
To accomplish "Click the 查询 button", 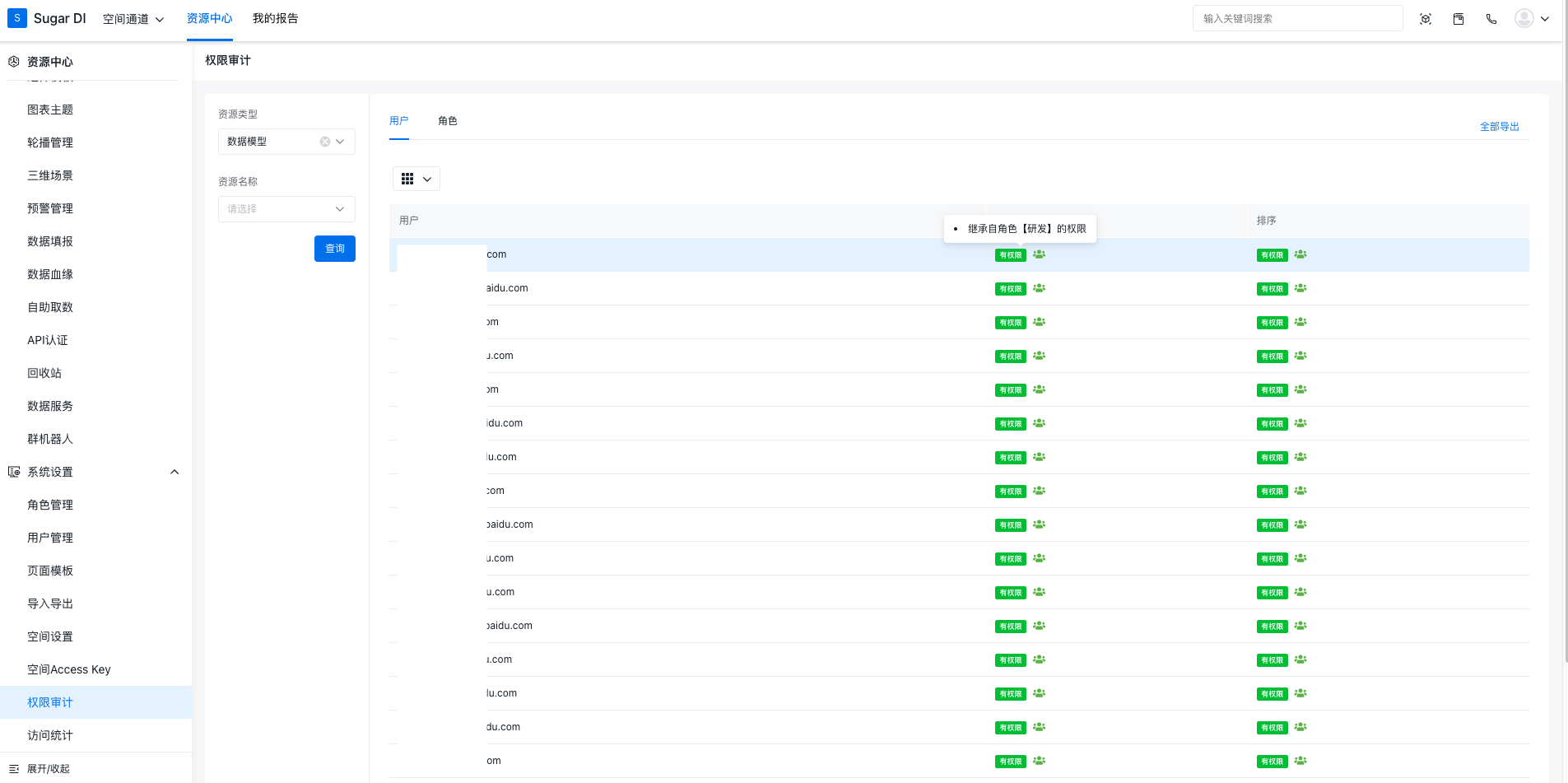I will [335, 249].
